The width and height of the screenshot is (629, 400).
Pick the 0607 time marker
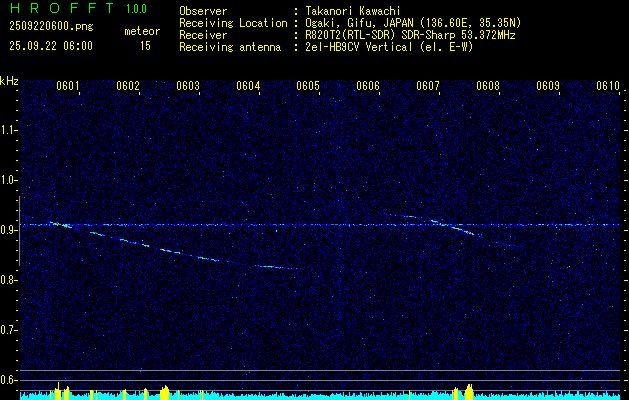click(x=428, y=86)
